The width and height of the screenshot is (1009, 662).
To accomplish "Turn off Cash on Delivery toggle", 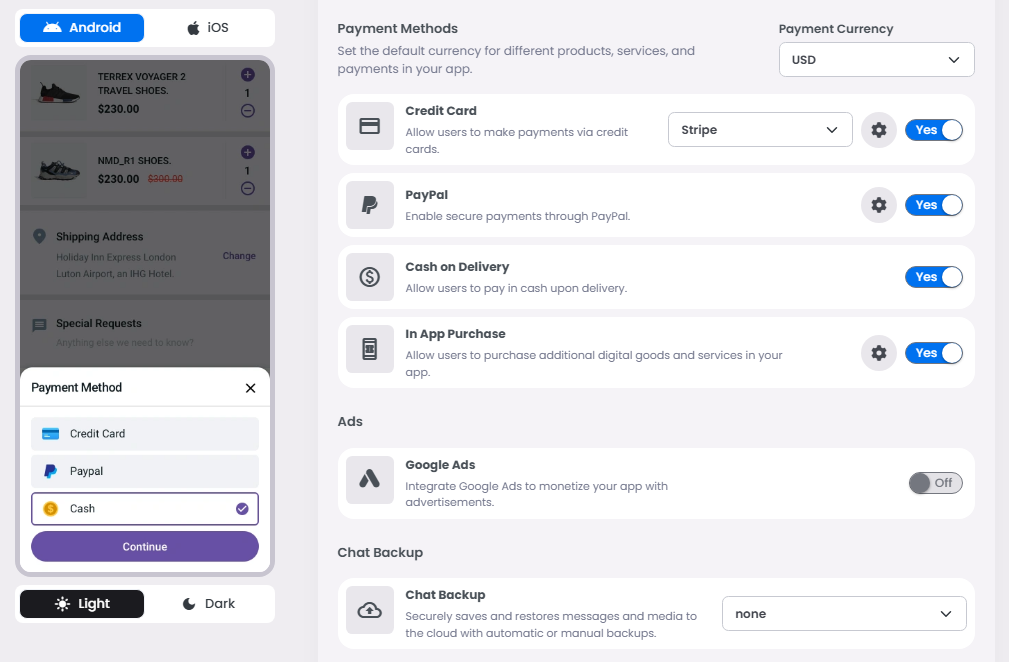I will pyautogui.click(x=933, y=277).
